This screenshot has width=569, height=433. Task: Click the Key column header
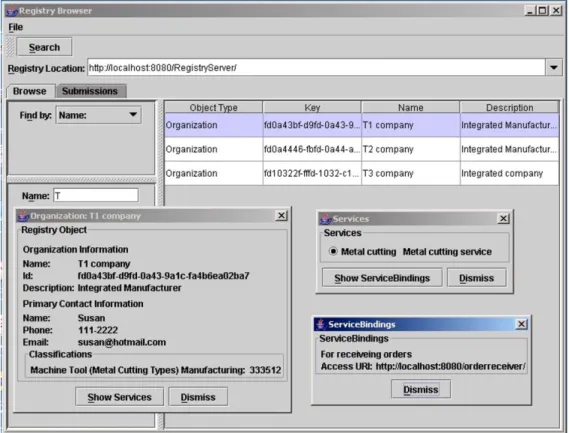[x=312, y=107]
